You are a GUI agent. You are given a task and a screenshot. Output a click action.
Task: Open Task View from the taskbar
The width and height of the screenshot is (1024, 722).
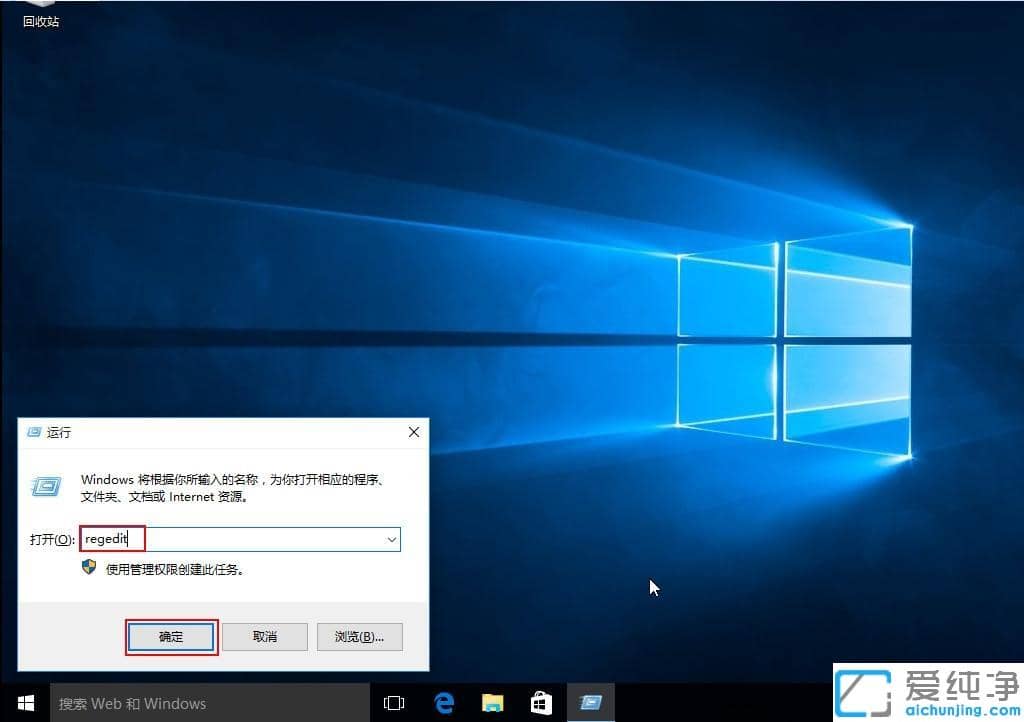394,703
